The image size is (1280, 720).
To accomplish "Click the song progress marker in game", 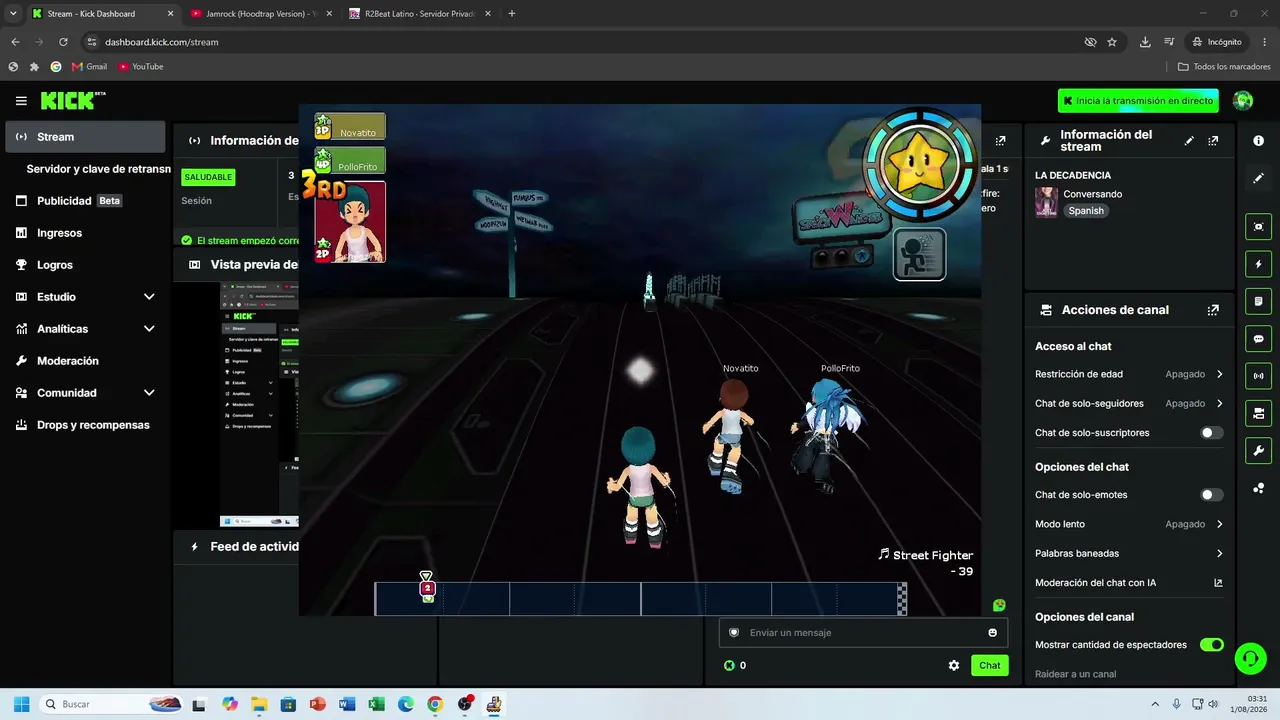I will pyautogui.click(x=427, y=589).
